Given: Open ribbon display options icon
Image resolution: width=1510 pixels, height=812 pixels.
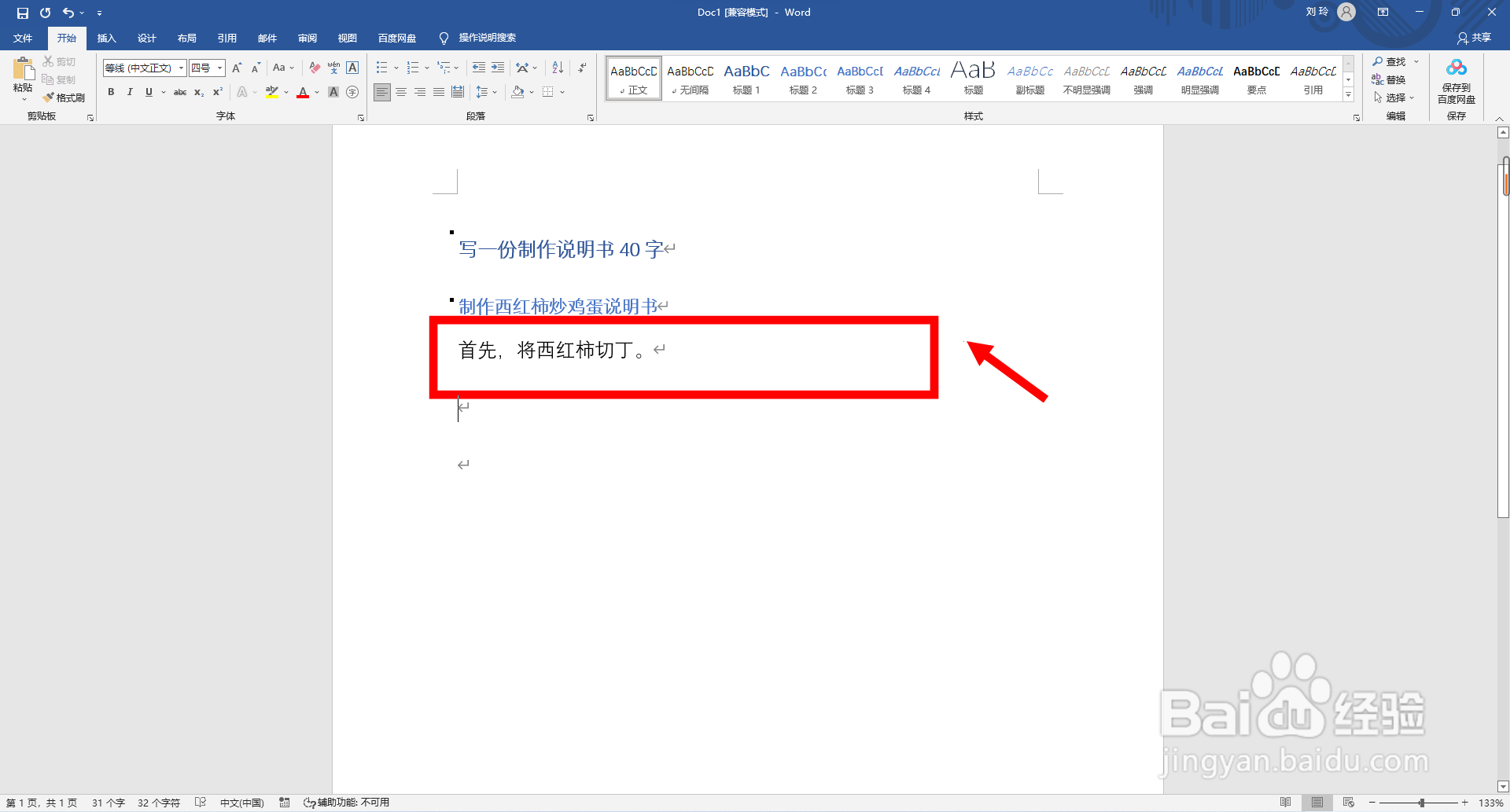Looking at the screenshot, I should [1383, 13].
